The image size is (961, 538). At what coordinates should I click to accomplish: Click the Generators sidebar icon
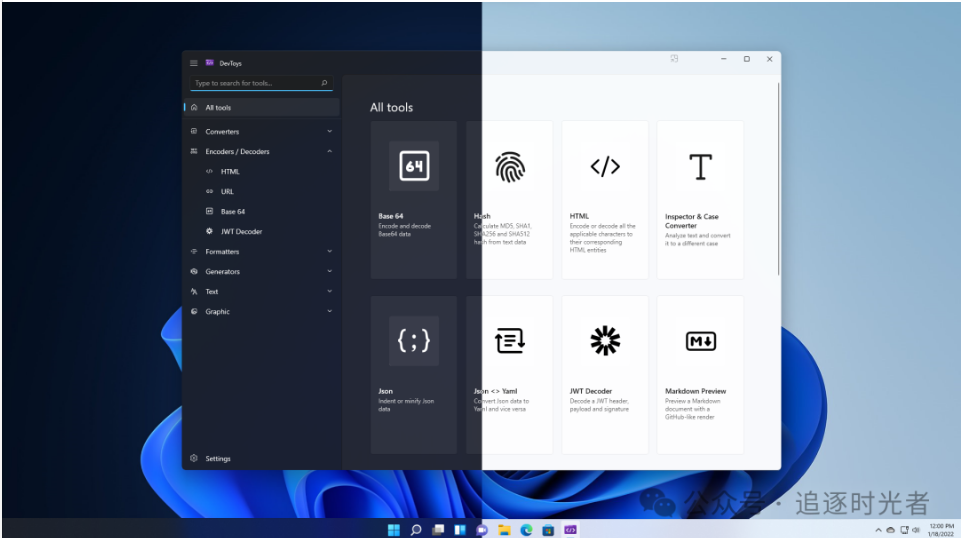pos(194,271)
